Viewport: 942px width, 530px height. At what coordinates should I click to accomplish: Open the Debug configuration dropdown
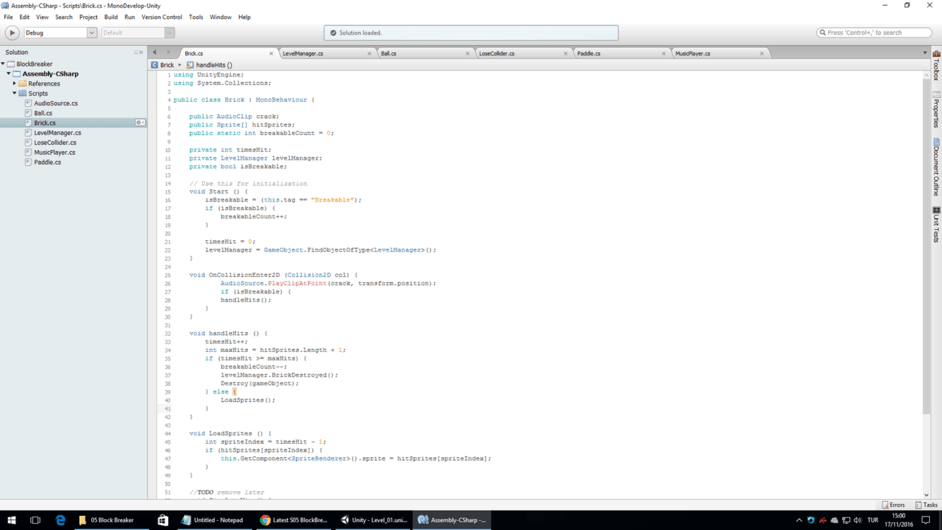(60, 33)
